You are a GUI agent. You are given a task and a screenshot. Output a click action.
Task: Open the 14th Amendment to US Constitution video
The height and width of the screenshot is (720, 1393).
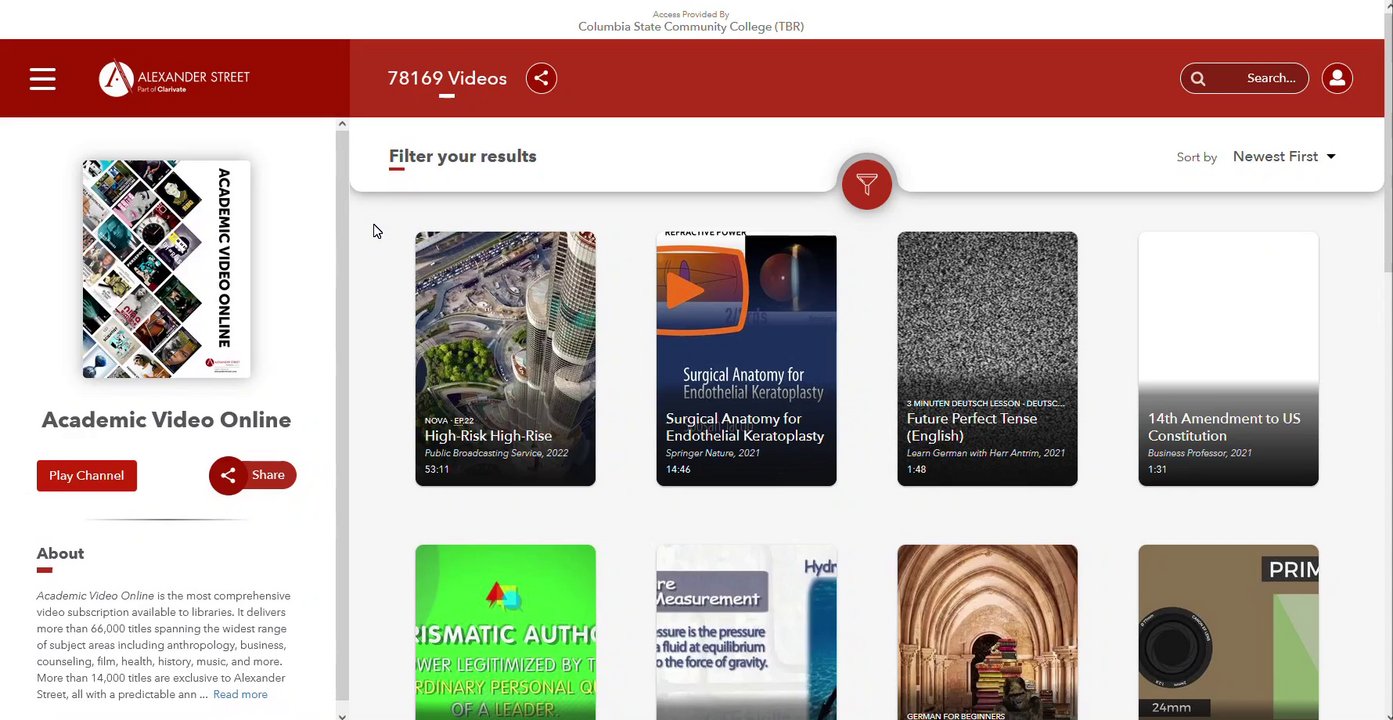tap(1228, 359)
